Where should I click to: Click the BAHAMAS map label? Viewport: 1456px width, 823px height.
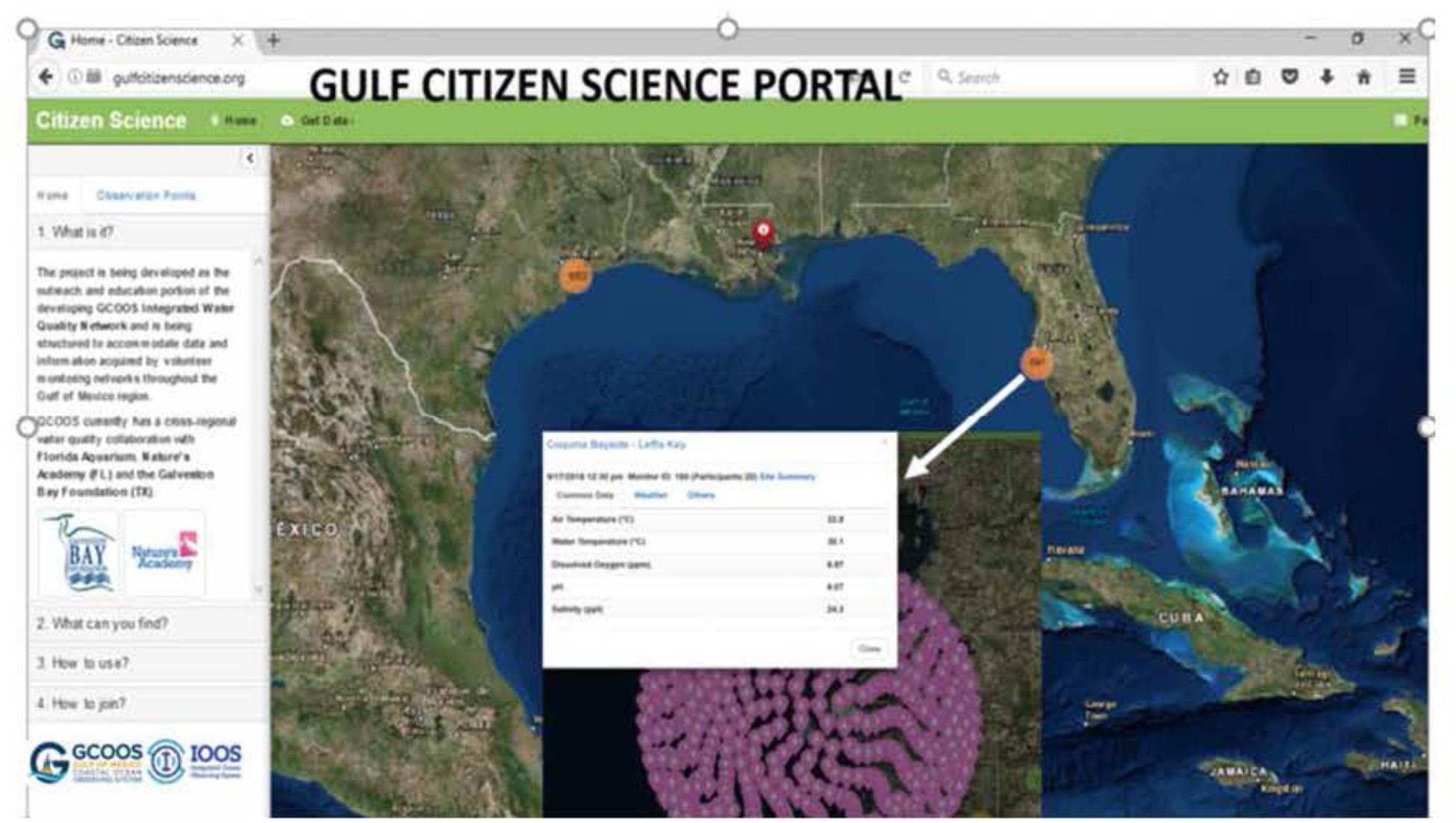[x=1252, y=491]
